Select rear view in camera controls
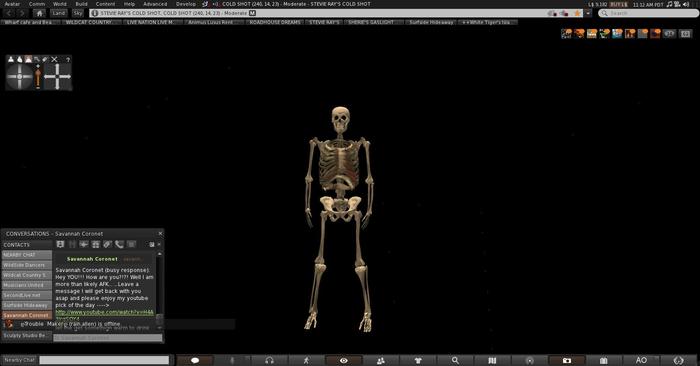The width and height of the screenshot is (700, 366). point(28,59)
